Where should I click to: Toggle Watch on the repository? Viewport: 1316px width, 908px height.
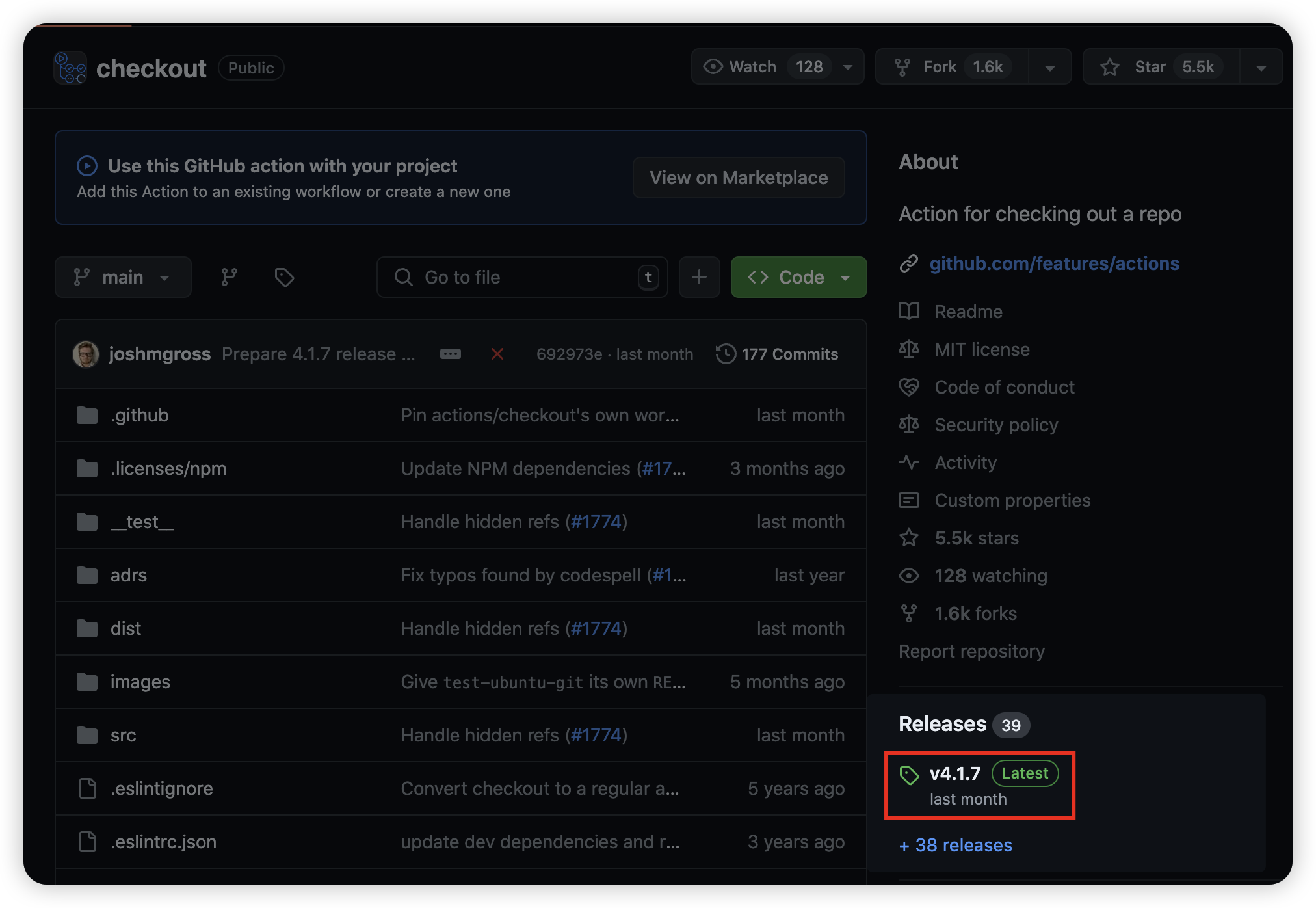pos(754,67)
